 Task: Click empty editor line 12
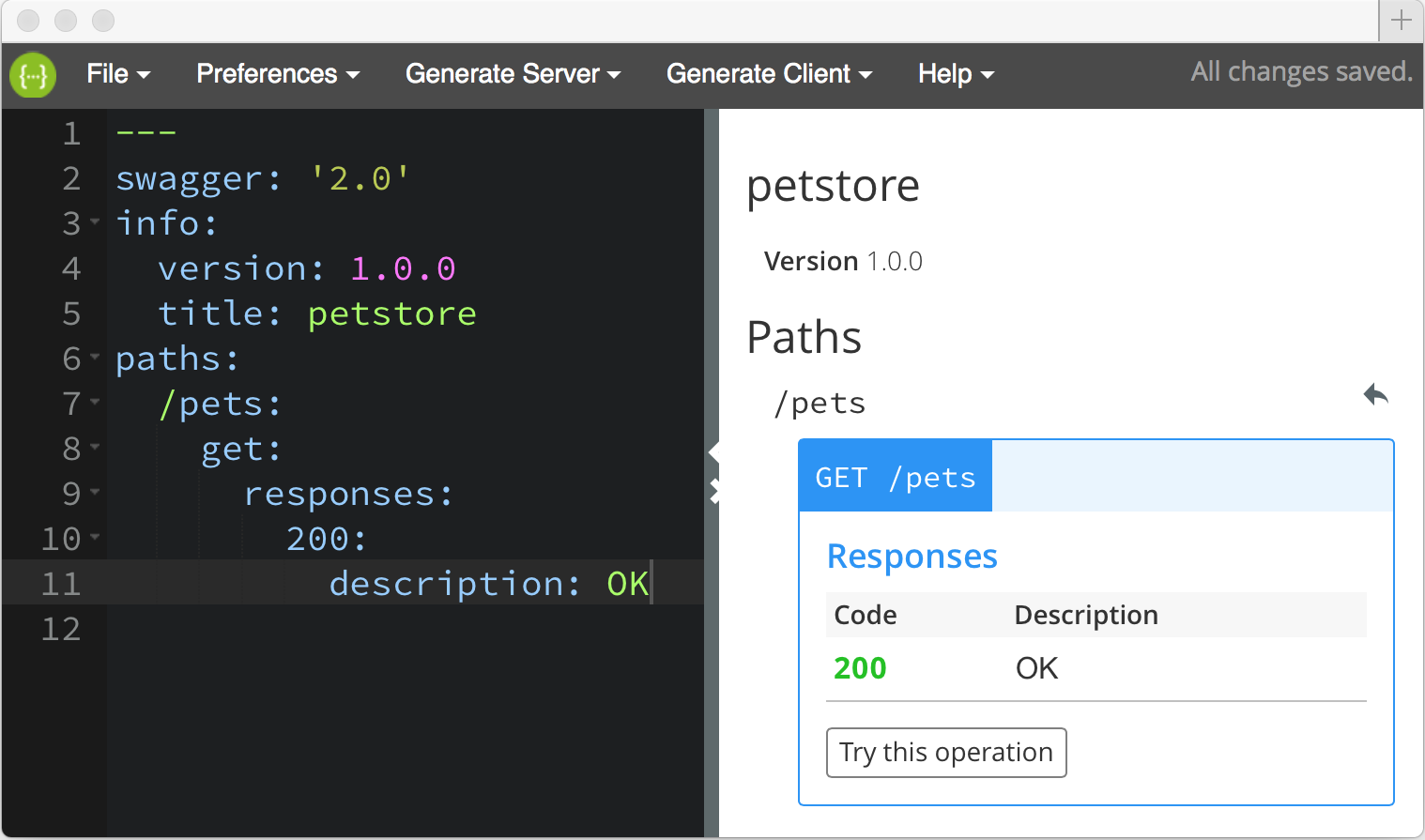coord(405,629)
